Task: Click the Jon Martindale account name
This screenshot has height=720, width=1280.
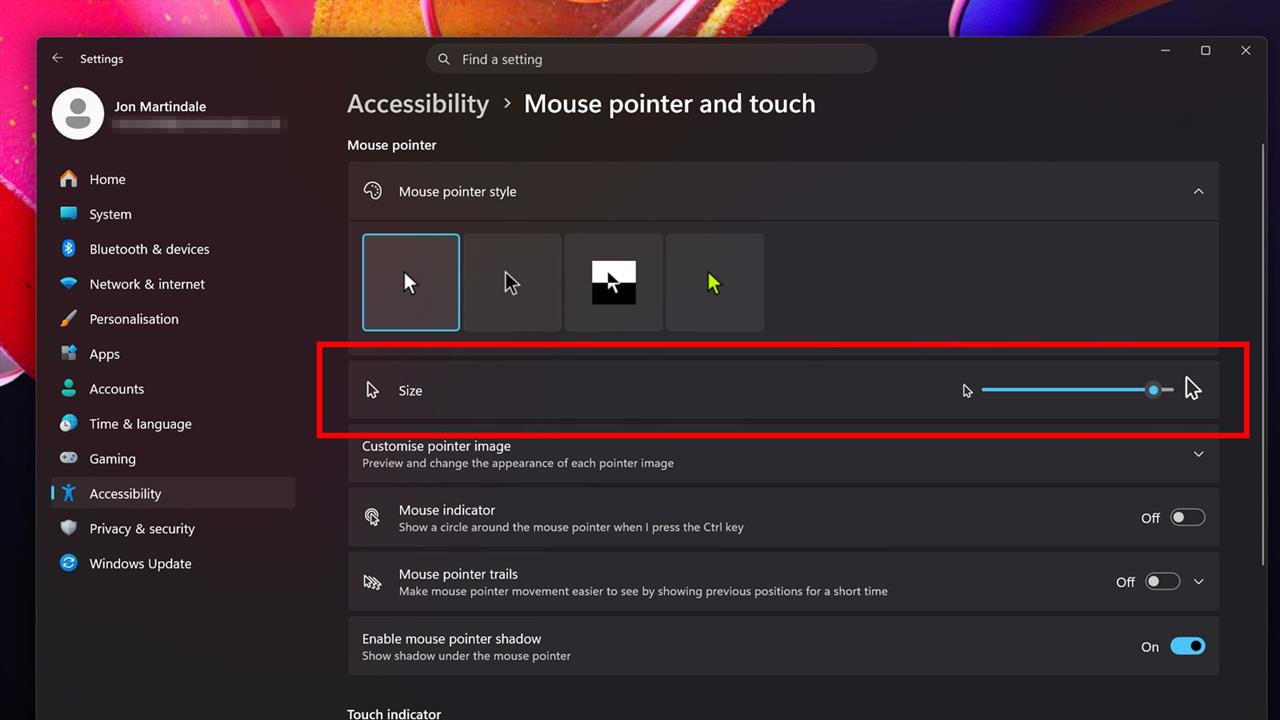Action: coord(160,106)
